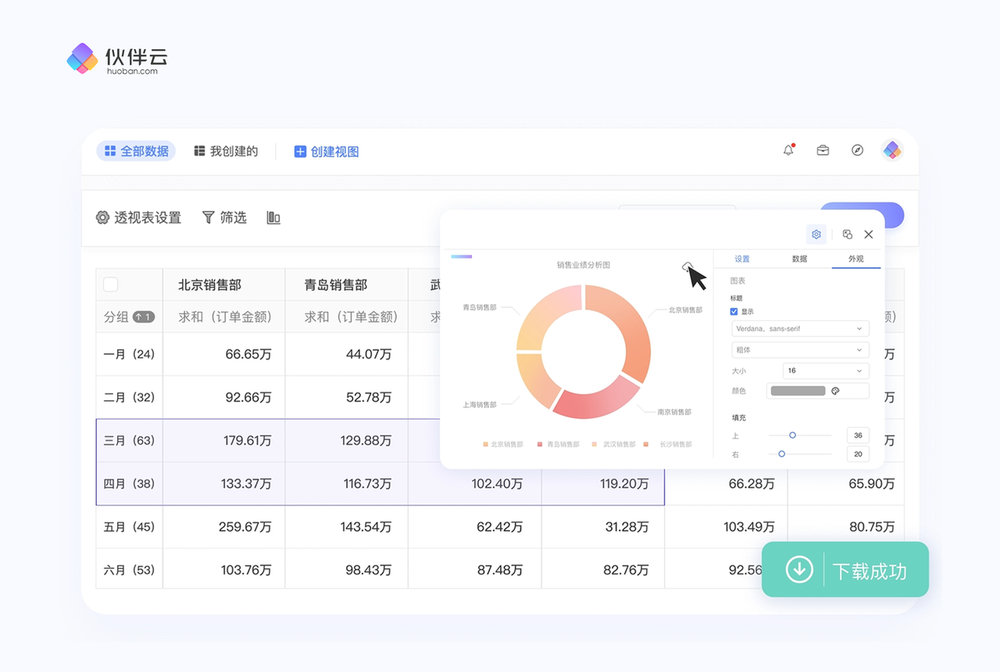Click the copy icon in chart panel

click(847, 234)
